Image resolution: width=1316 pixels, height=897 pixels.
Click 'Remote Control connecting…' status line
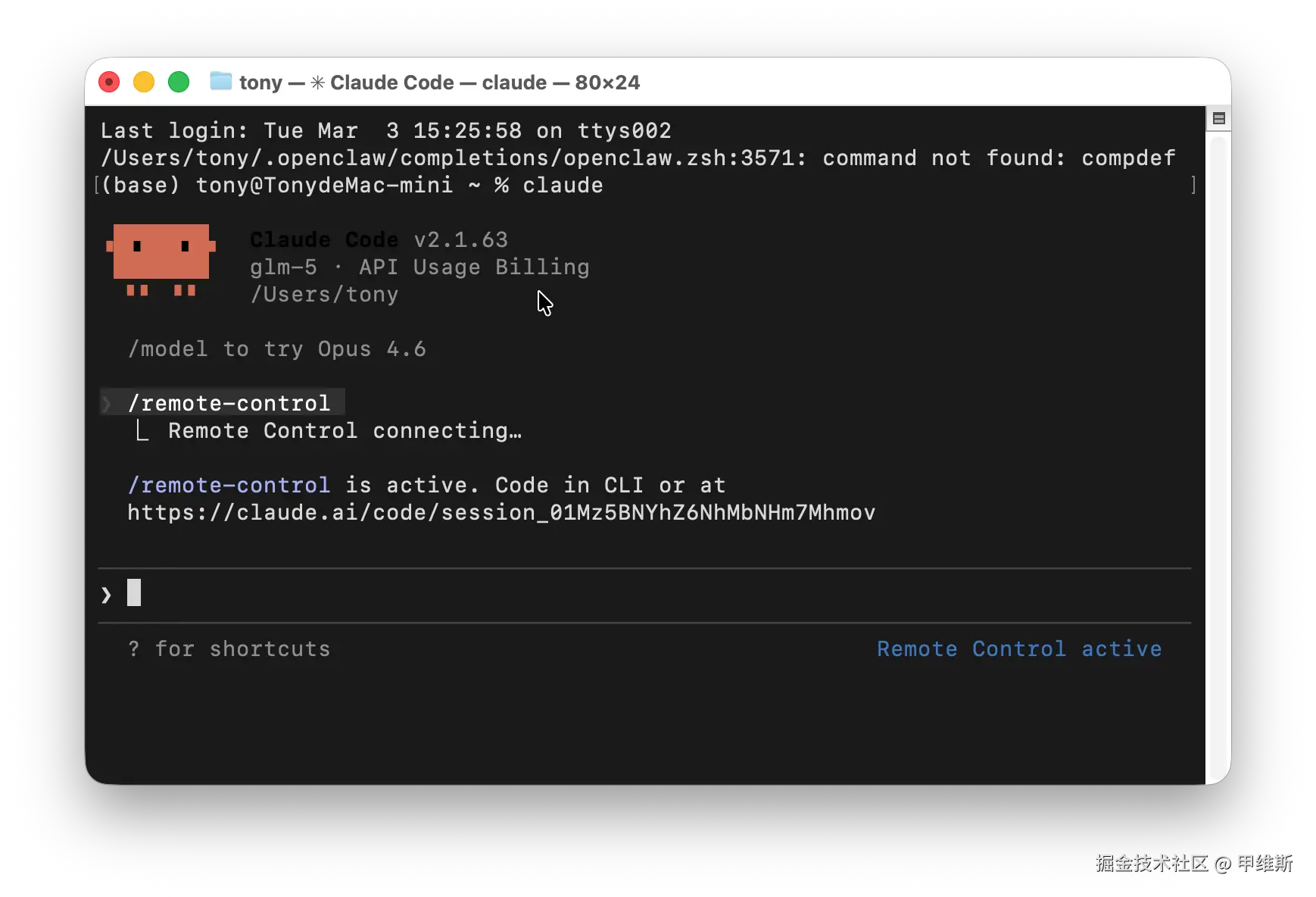click(345, 431)
